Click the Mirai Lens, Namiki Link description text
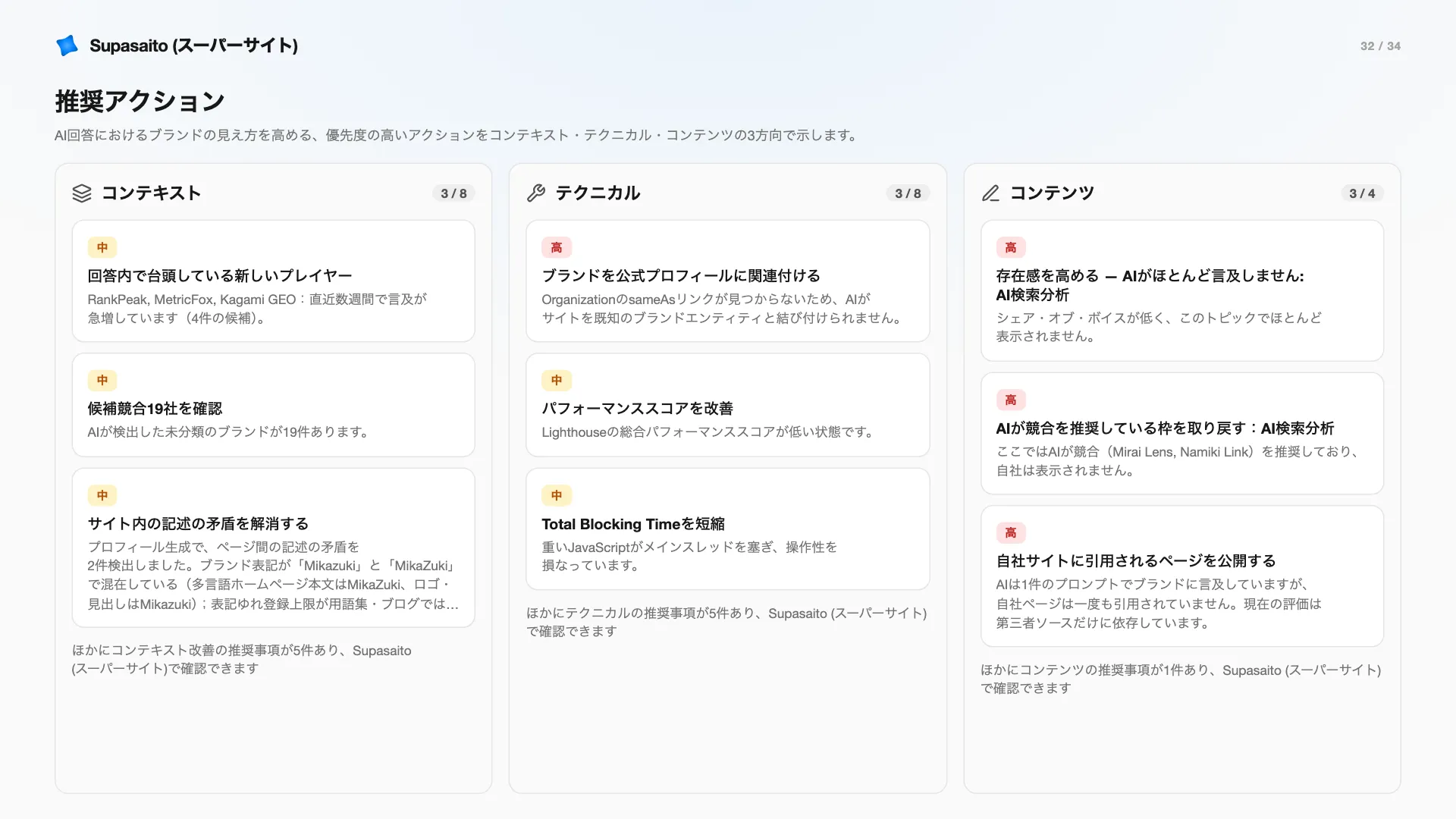The width and height of the screenshot is (1456, 819). tap(1179, 460)
